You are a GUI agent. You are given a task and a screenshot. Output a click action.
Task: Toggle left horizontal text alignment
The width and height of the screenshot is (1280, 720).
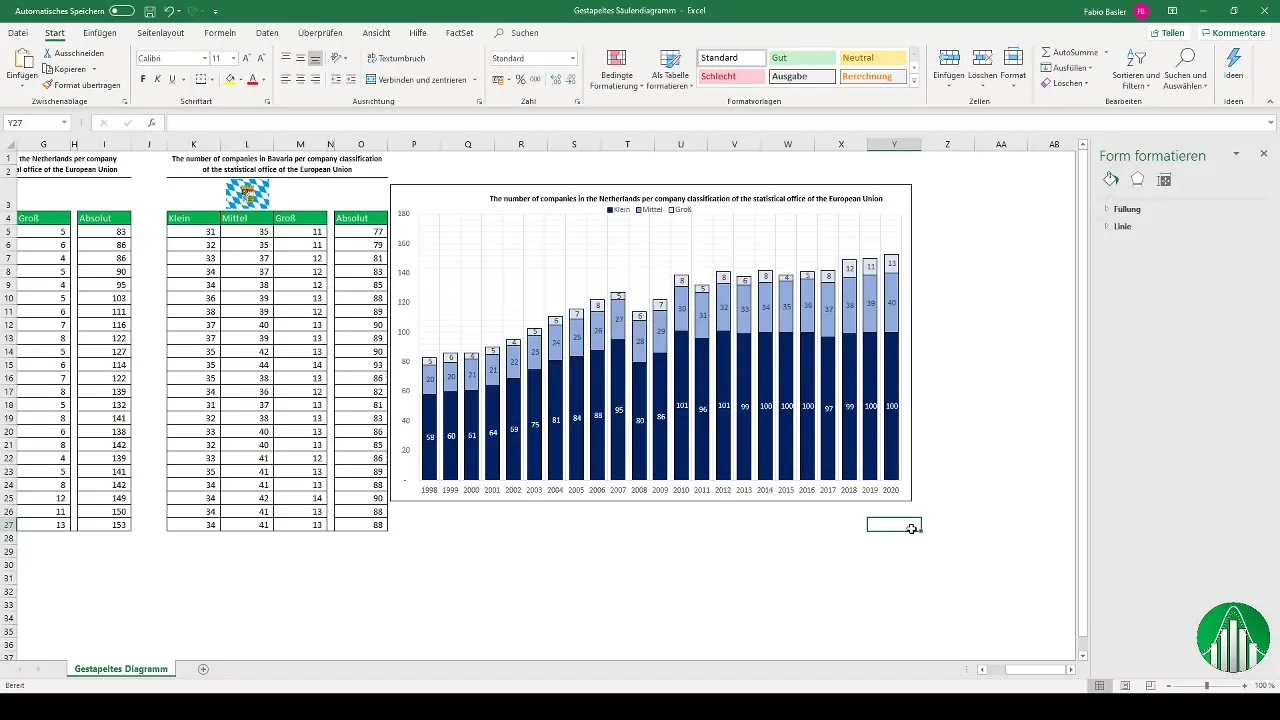[286, 79]
